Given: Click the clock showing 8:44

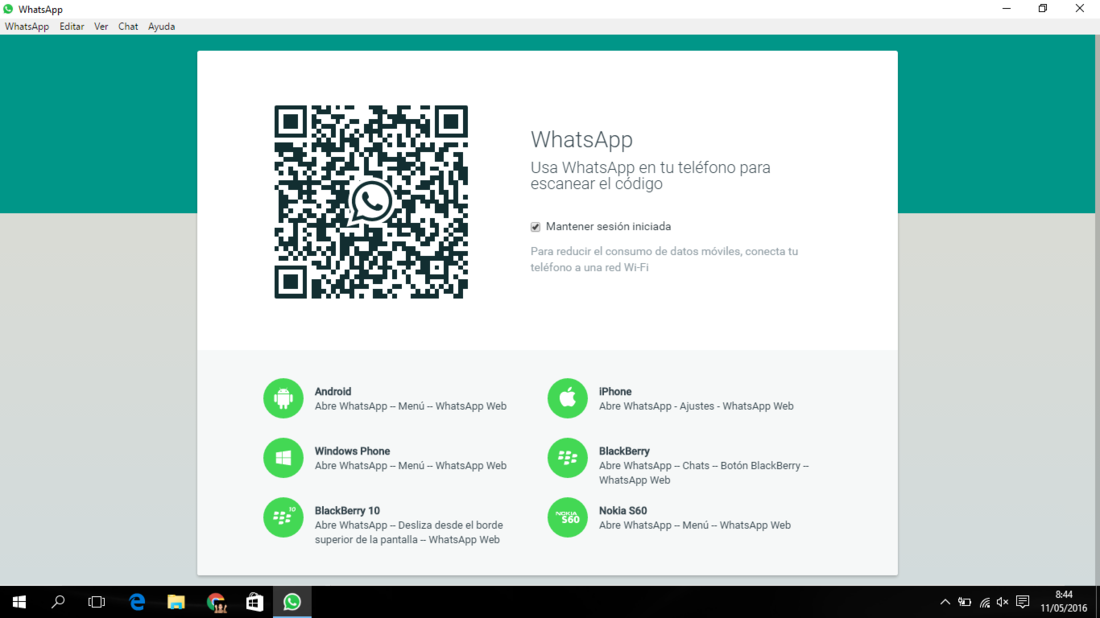Looking at the screenshot, I should point(1064,595).
